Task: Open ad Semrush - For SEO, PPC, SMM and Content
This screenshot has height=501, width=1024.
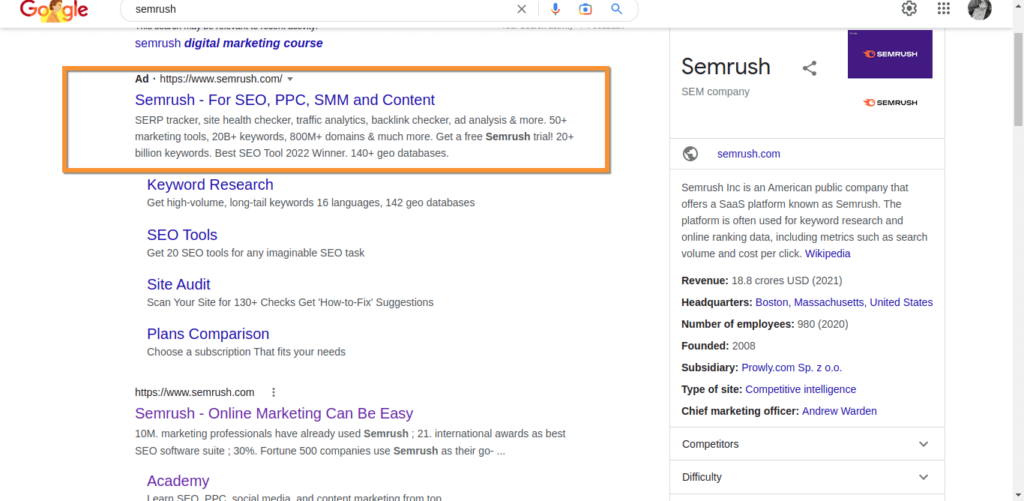Action: pyautogui.click(x=285, y=100)
